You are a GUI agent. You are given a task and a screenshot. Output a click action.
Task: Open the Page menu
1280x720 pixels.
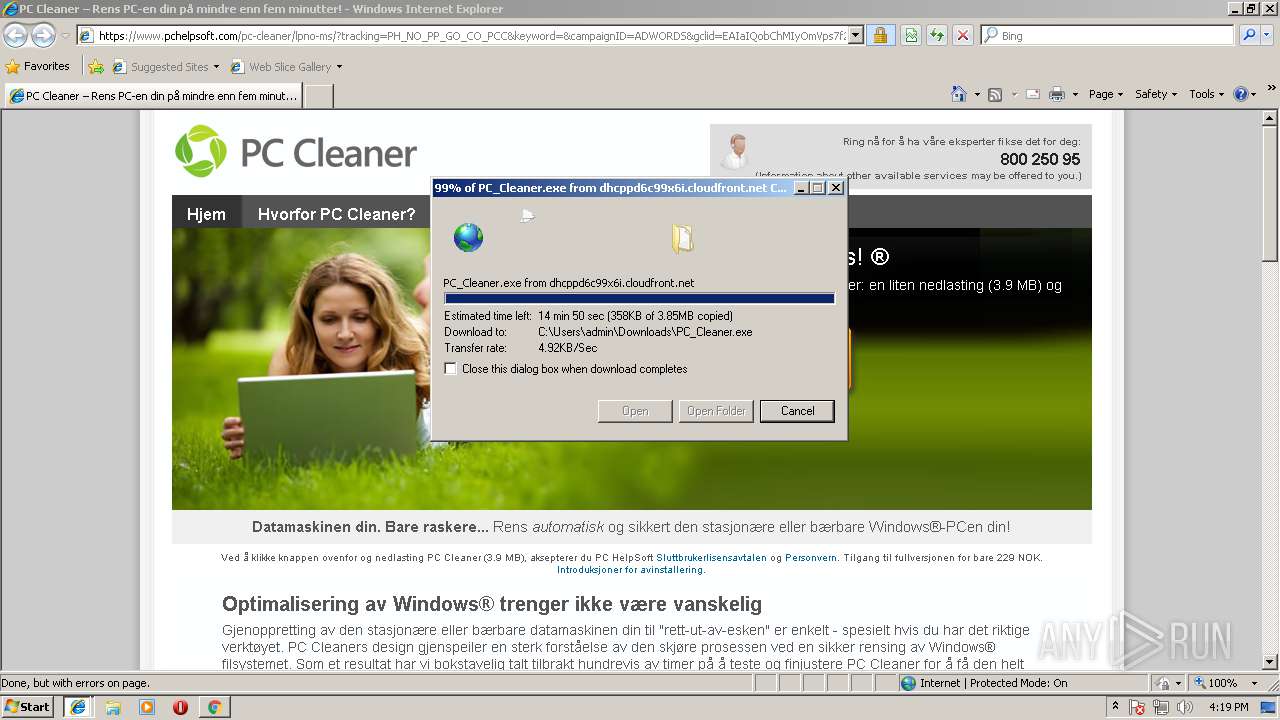coord(1105,94)
